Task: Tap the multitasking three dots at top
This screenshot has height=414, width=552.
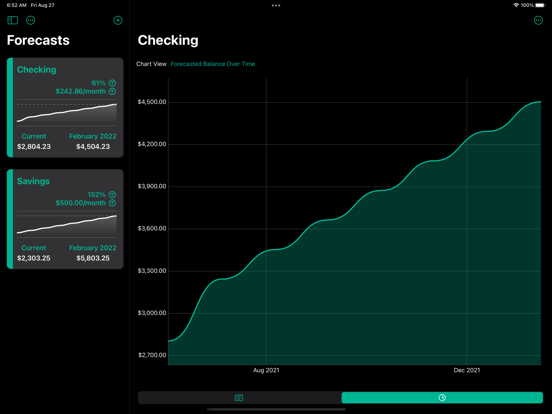Action: (276, 5)
